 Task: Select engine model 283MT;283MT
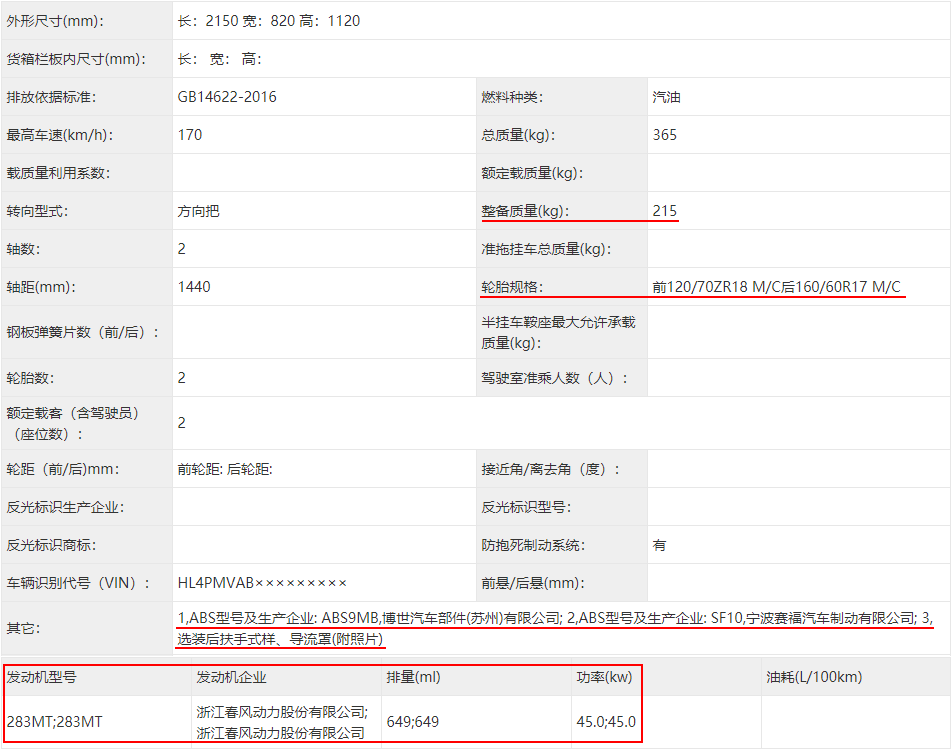(54, 722)
